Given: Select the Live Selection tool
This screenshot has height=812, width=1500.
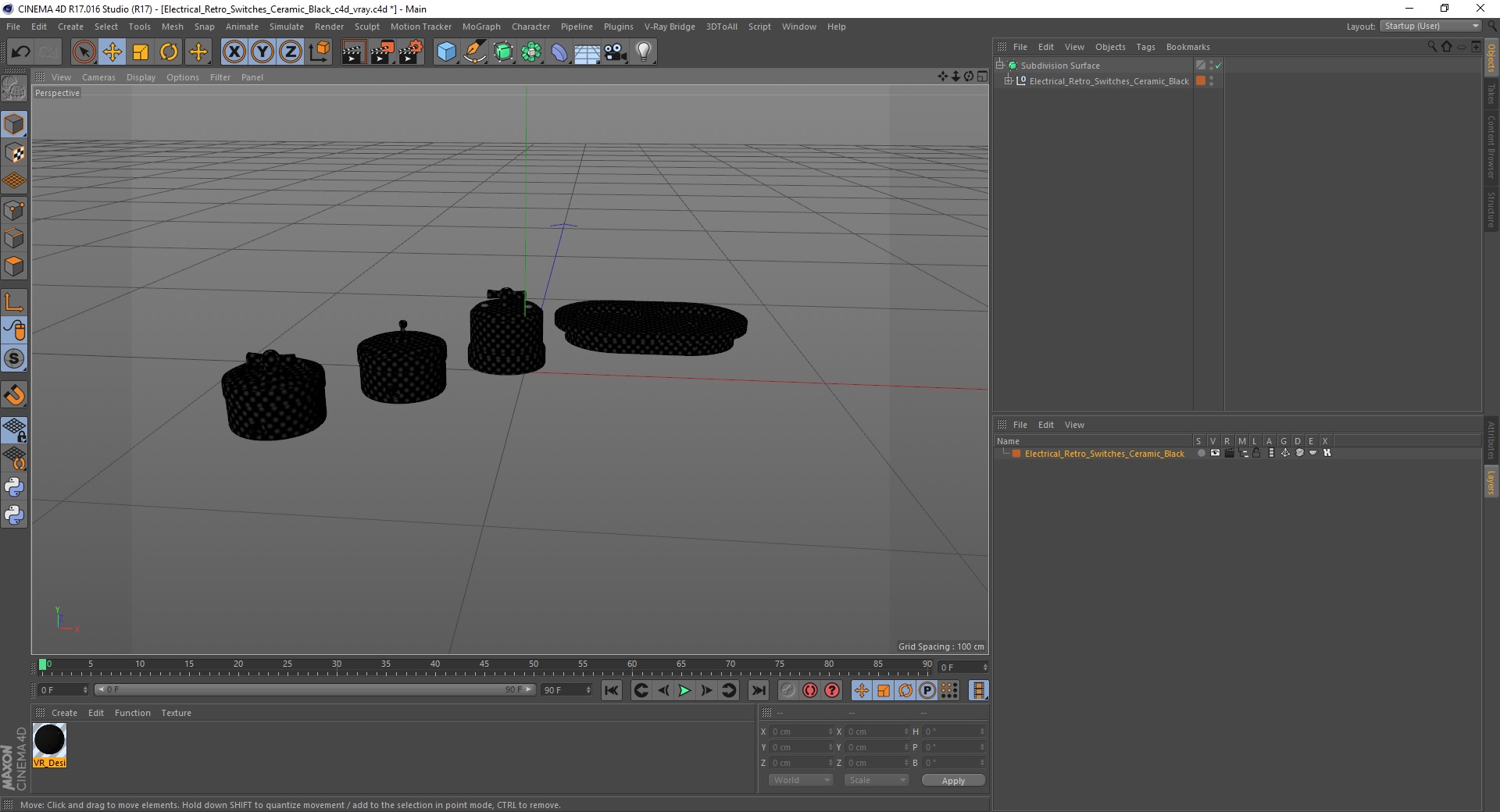Looking at the screenshot, I should pos(84,52).
